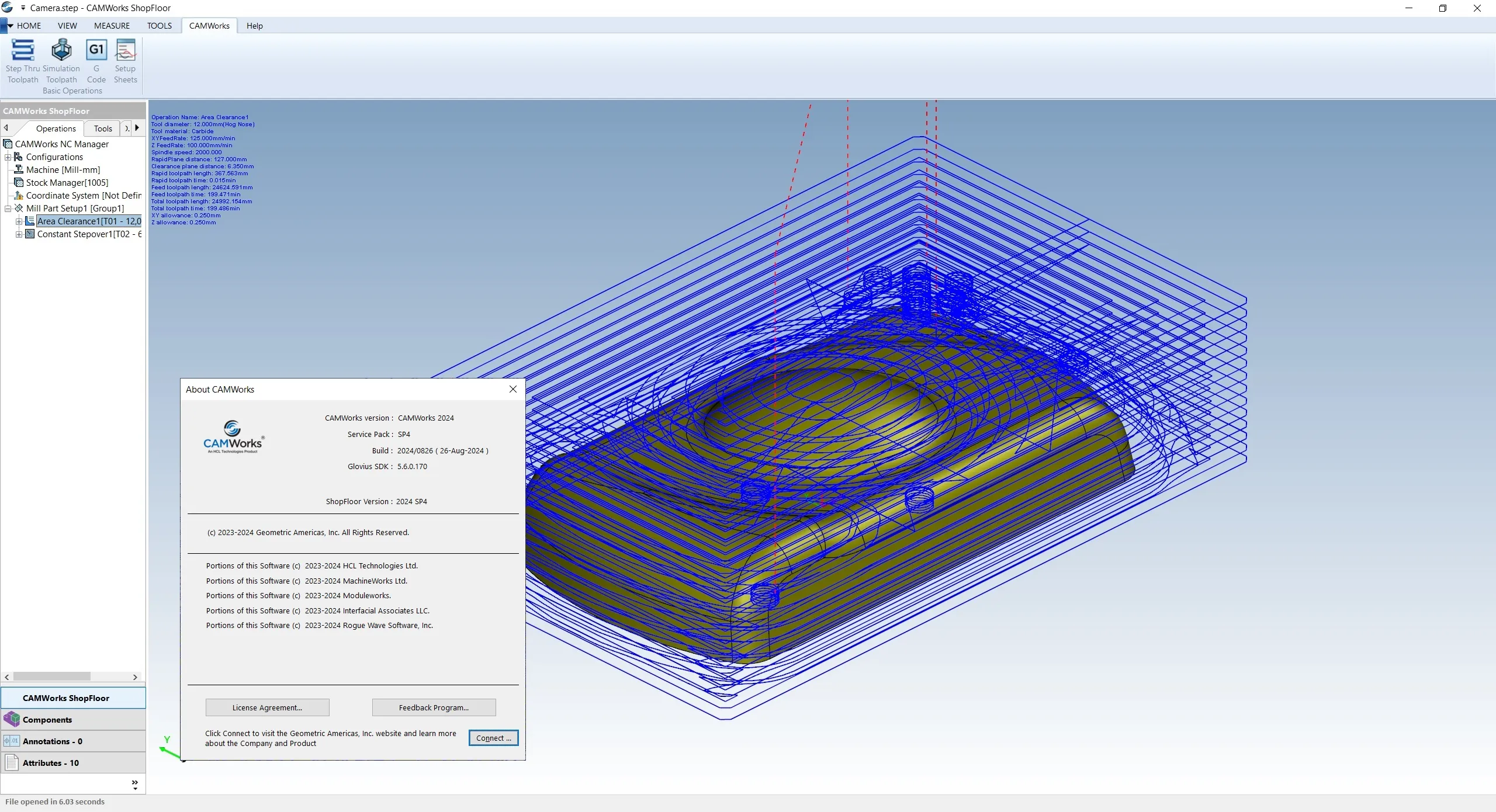The height and width of the screenshot is (812, 1496).
Task: Open the Setup Sheets tool
Action: coord(126,50)
